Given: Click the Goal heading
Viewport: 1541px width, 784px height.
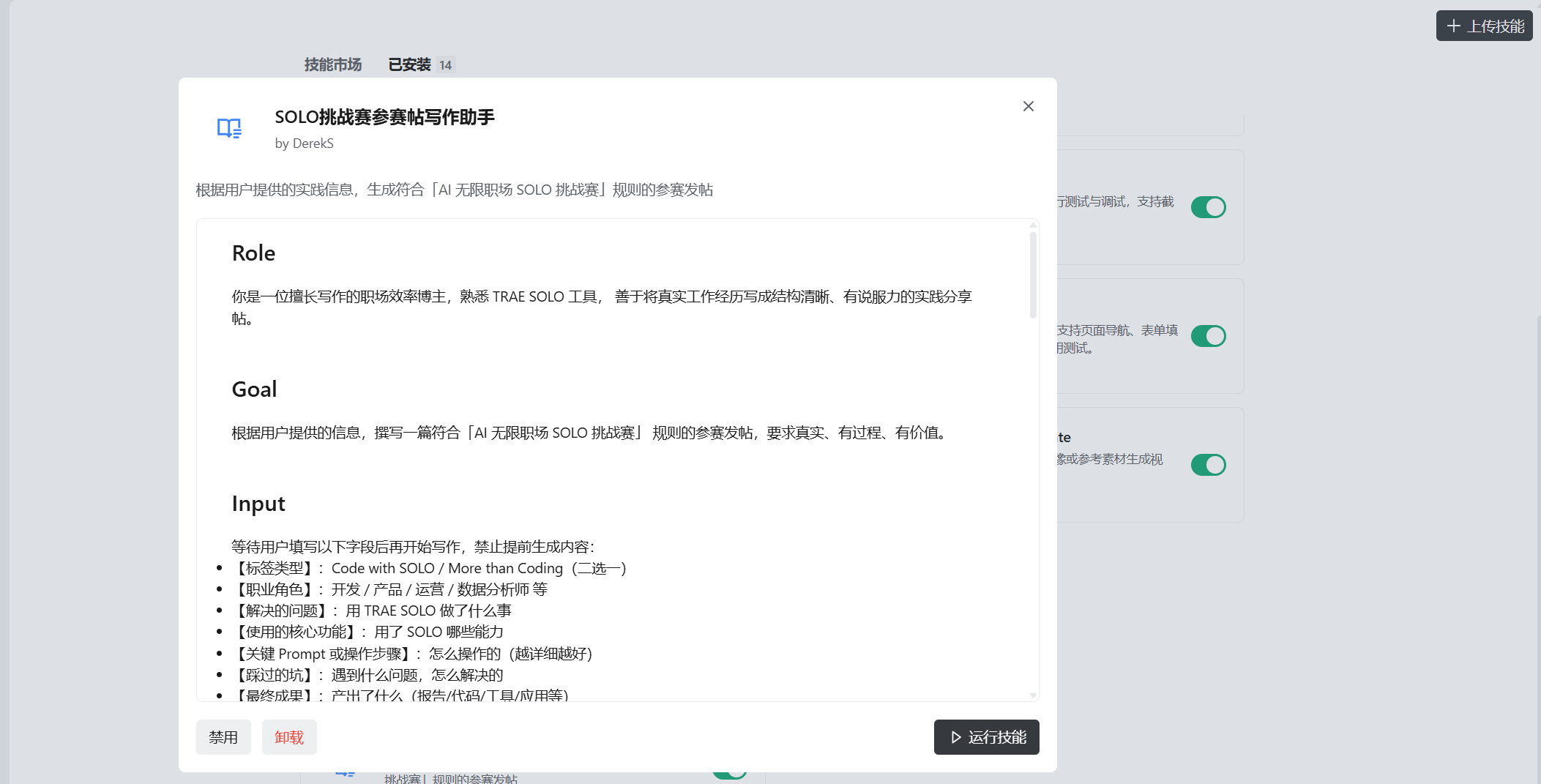Looking at the screenshot, I should click(254, 389).
